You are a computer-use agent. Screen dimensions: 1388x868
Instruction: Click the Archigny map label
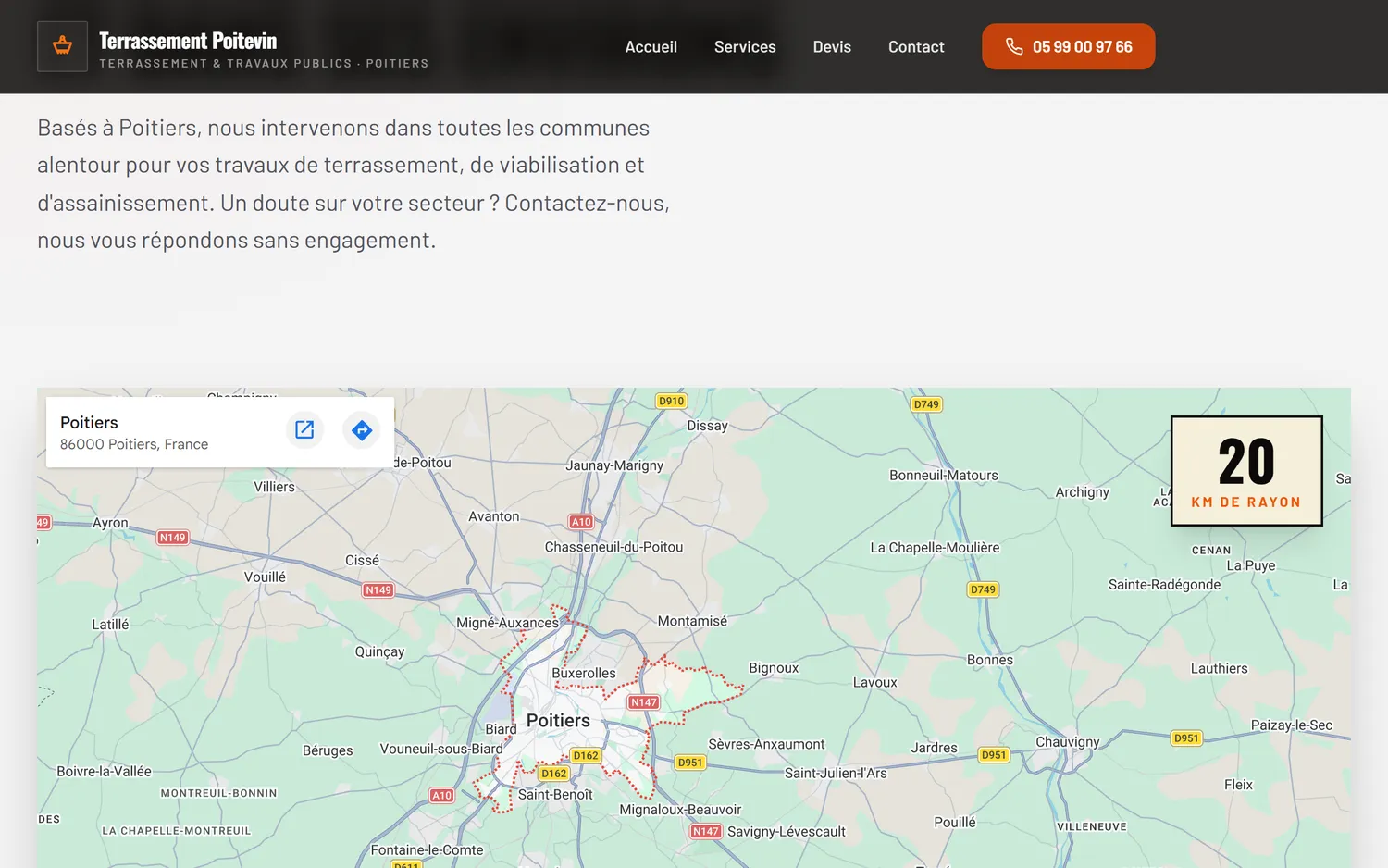point(1082,492)
